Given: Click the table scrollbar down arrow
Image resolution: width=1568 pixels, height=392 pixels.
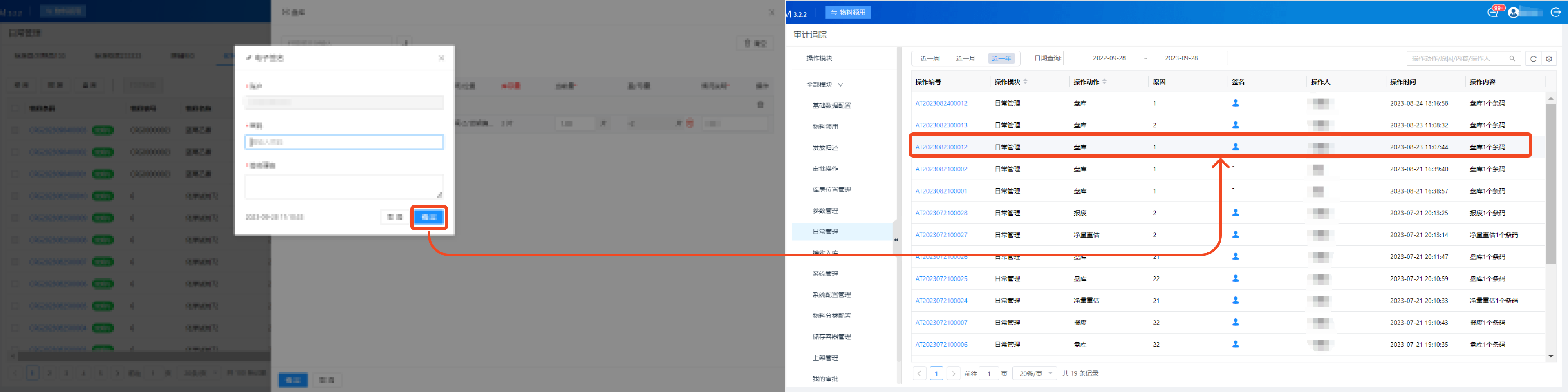Looking at the screenshot, I should click(1550, 356).
